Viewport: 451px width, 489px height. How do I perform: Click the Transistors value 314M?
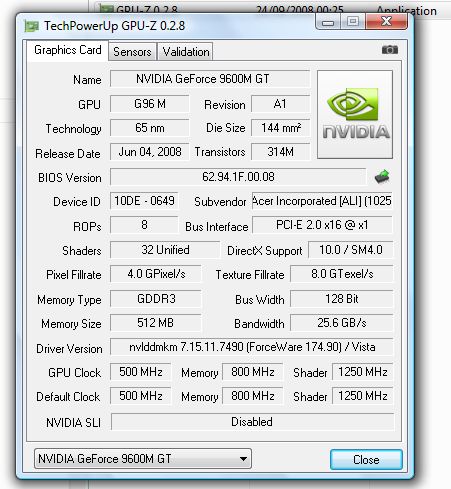pyautogui.click(x=280, y=152)
